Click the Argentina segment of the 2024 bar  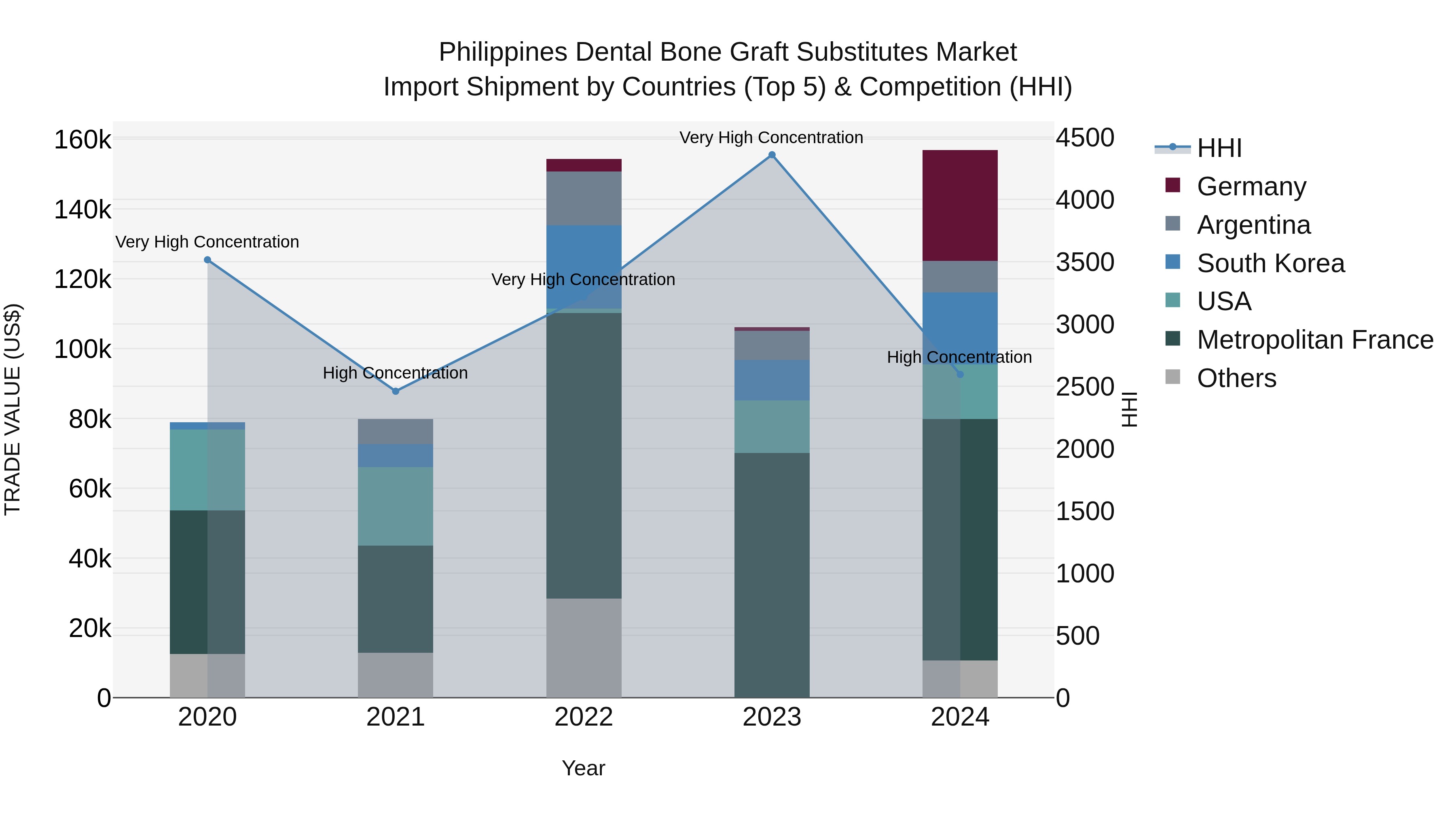[x=960, y=277]
